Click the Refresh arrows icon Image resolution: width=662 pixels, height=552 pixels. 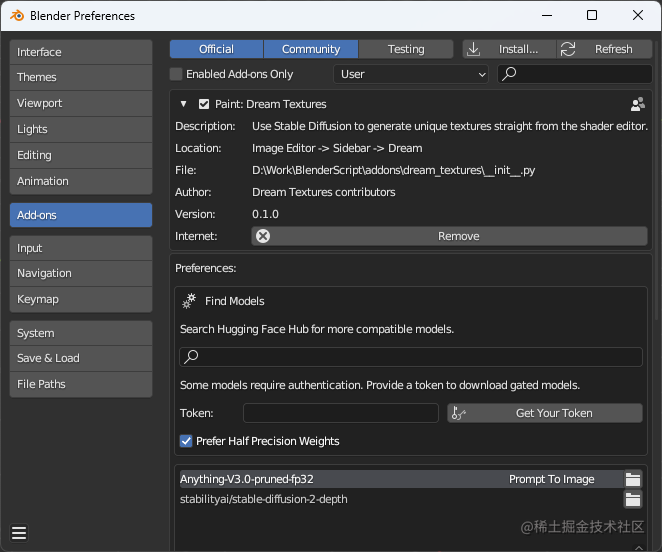click(568, 49)
